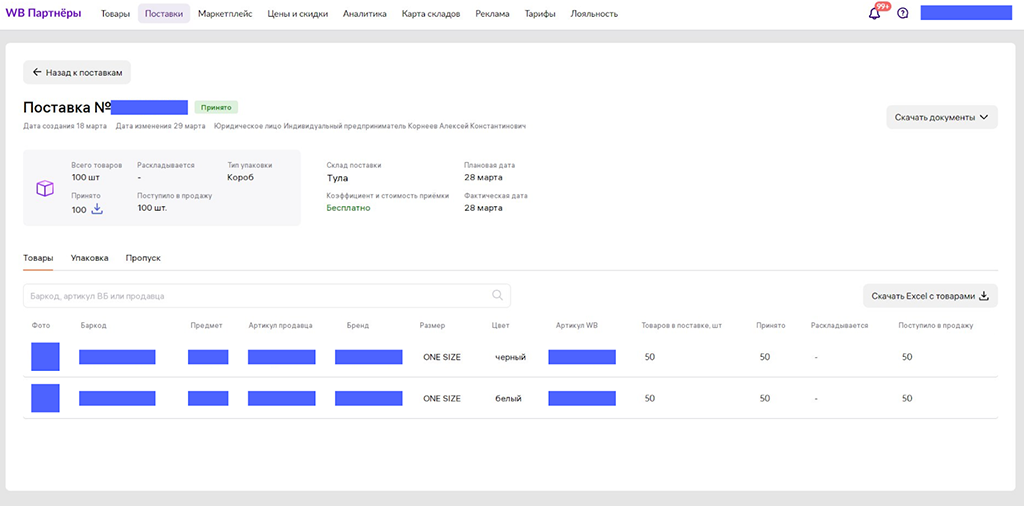Click the search magnifier icon

click(x=498, y=295)
